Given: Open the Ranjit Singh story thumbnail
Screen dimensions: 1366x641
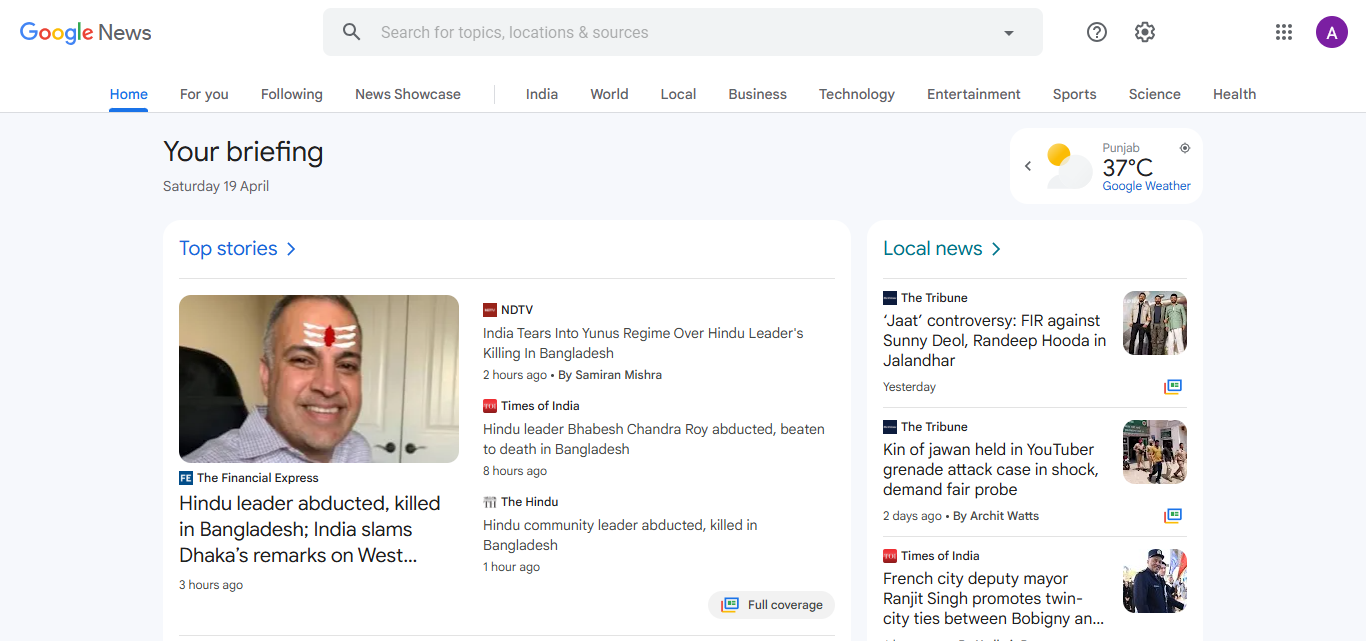Looking at the screenshot, I should 1155,581.
